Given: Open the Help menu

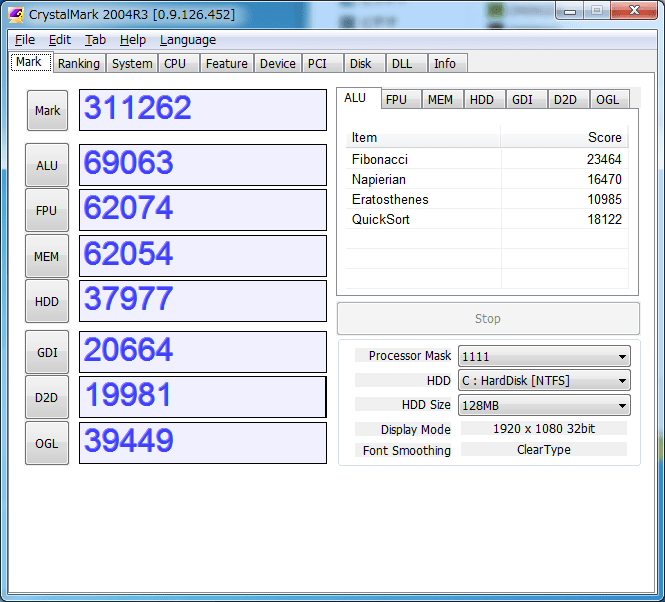Looking at the screenshot, I should (x=132, y=40).
